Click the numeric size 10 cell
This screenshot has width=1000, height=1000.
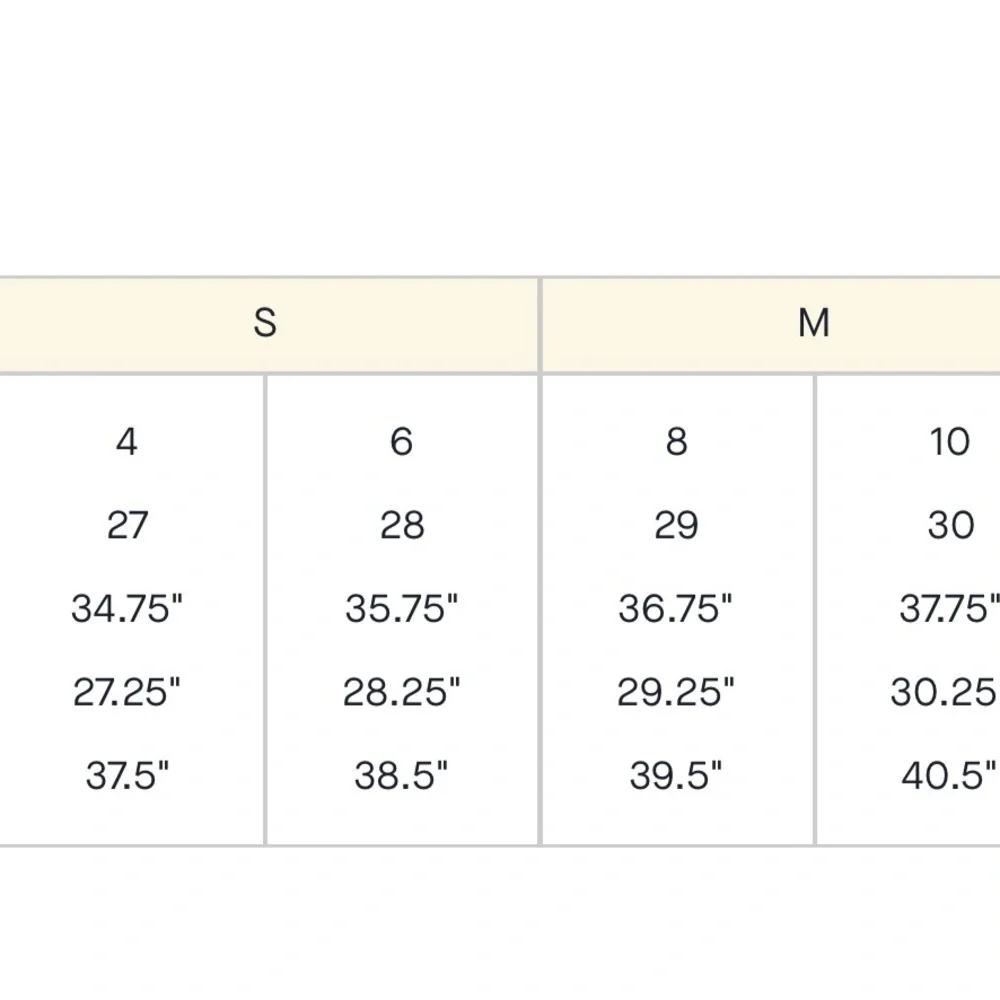coord(950,441)
